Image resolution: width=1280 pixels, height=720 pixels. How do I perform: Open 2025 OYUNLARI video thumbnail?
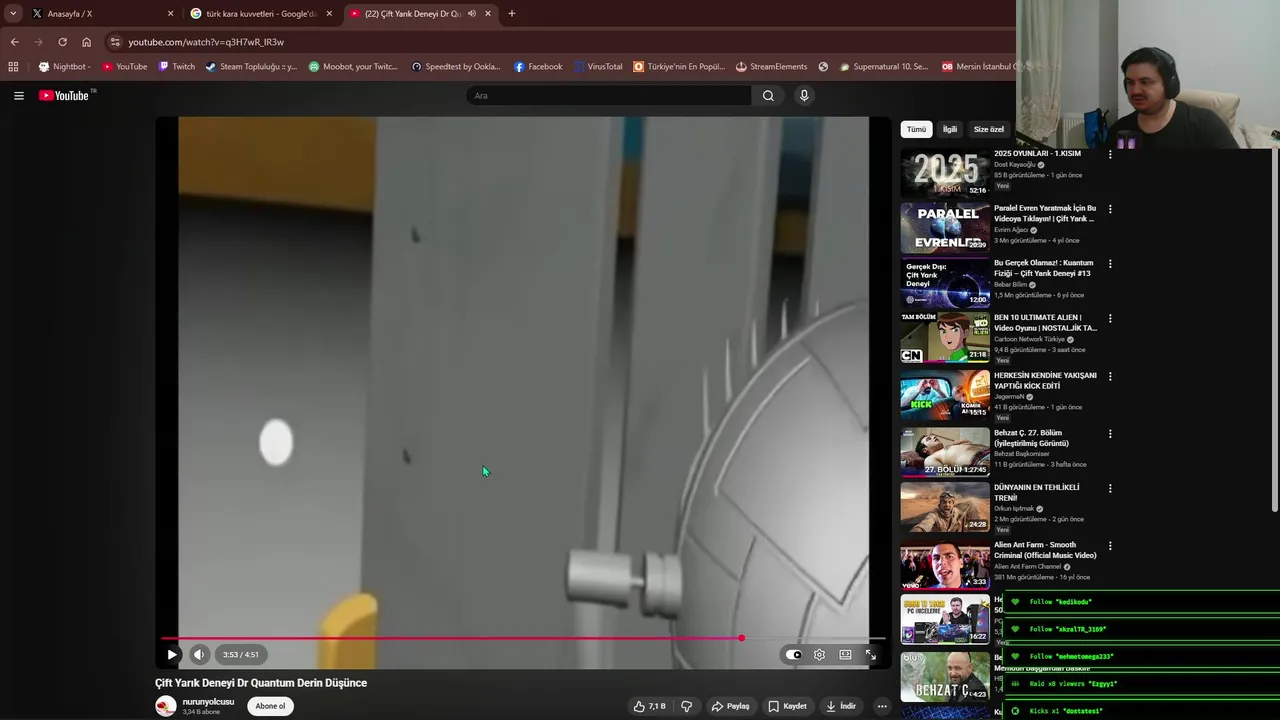pyautogui.click(x=945, y=173)
